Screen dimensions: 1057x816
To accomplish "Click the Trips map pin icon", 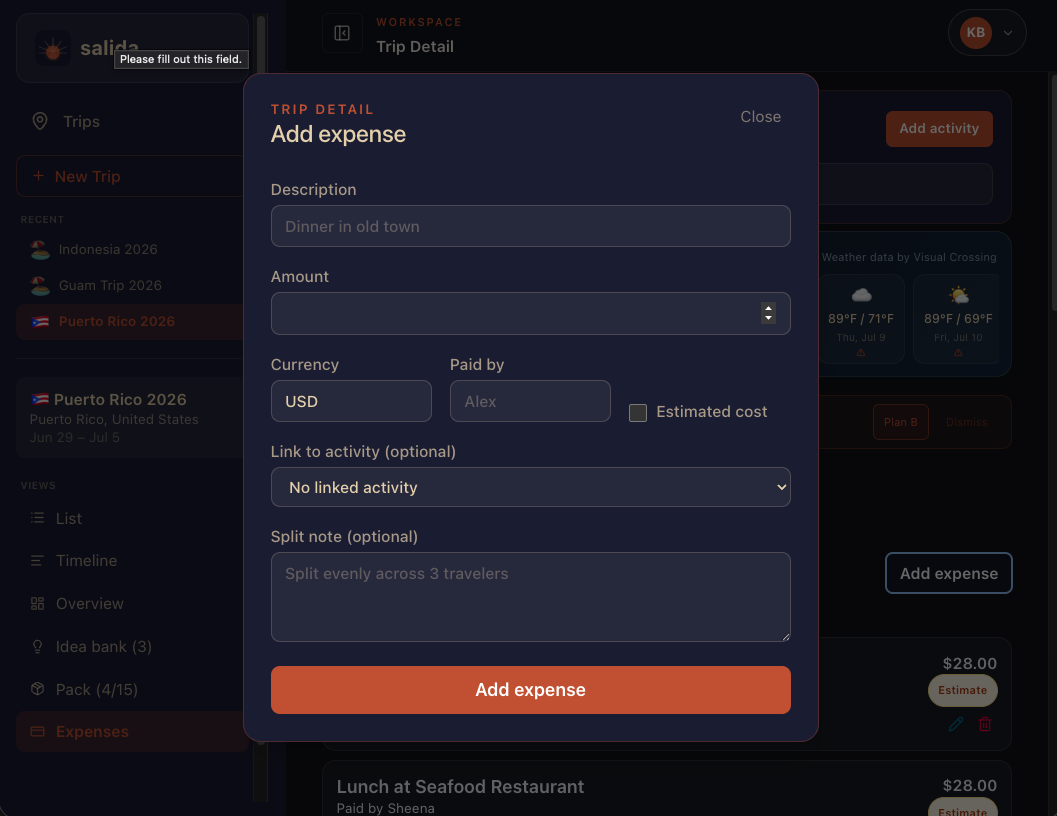I will tap(40, 121).
